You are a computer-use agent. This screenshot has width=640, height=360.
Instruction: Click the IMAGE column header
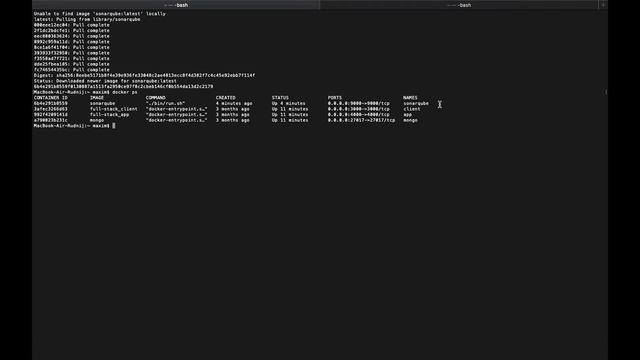point(97,98)
